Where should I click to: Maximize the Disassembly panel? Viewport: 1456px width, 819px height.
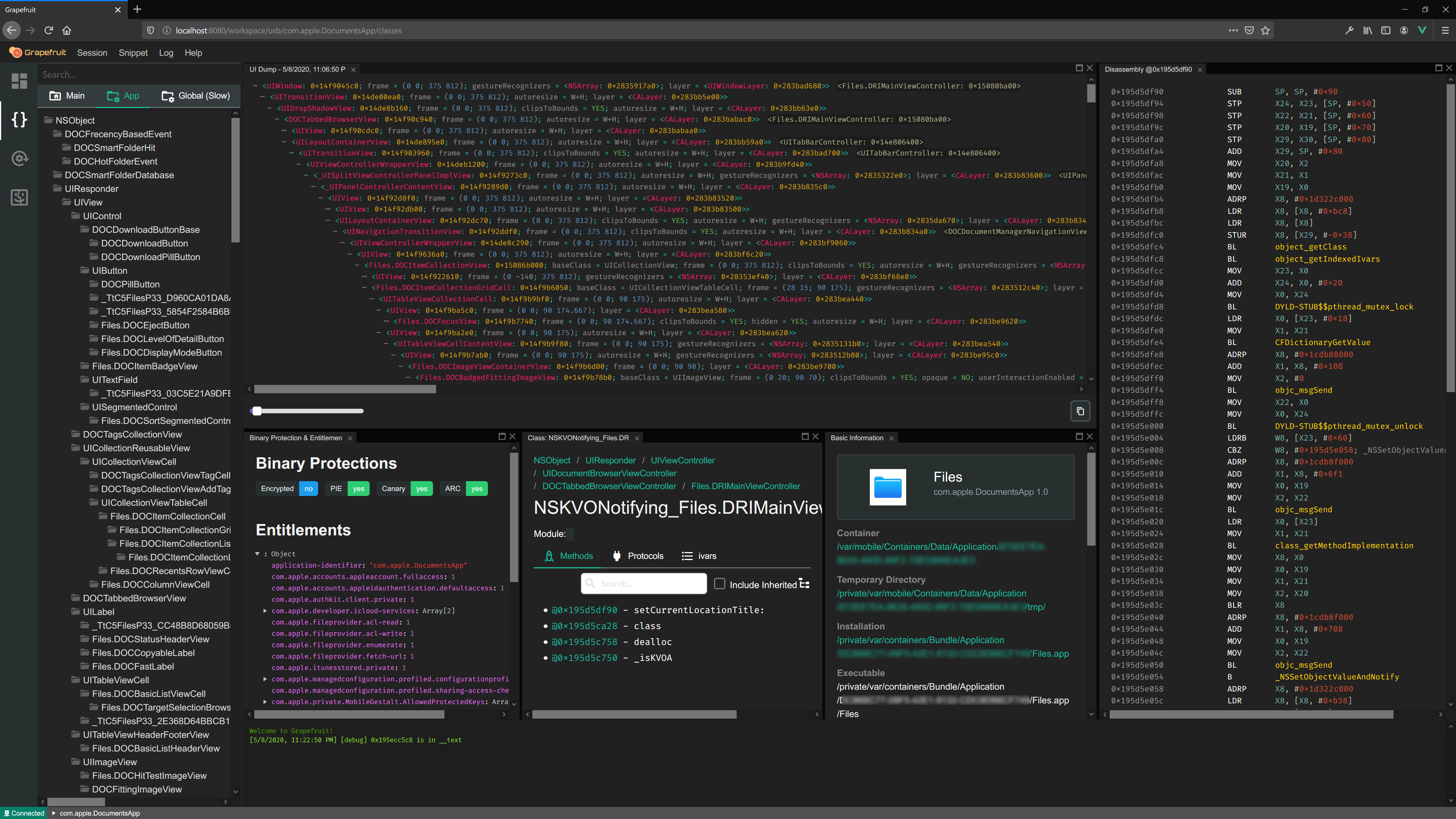(1439, 68)
